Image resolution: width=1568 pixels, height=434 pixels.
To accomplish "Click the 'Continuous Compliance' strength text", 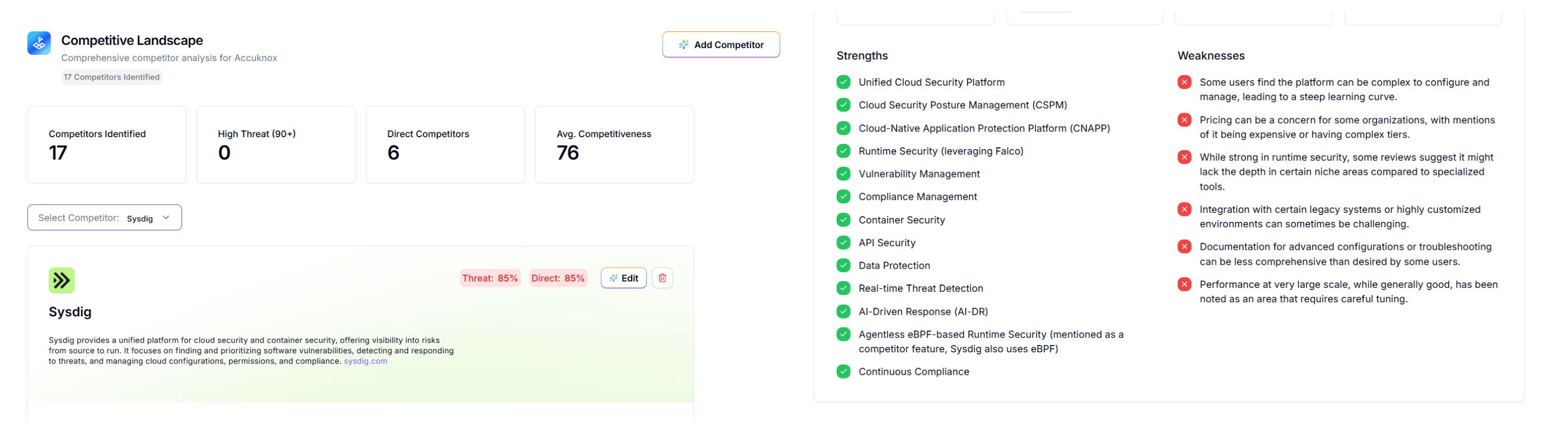I will (x=914, y=372).
